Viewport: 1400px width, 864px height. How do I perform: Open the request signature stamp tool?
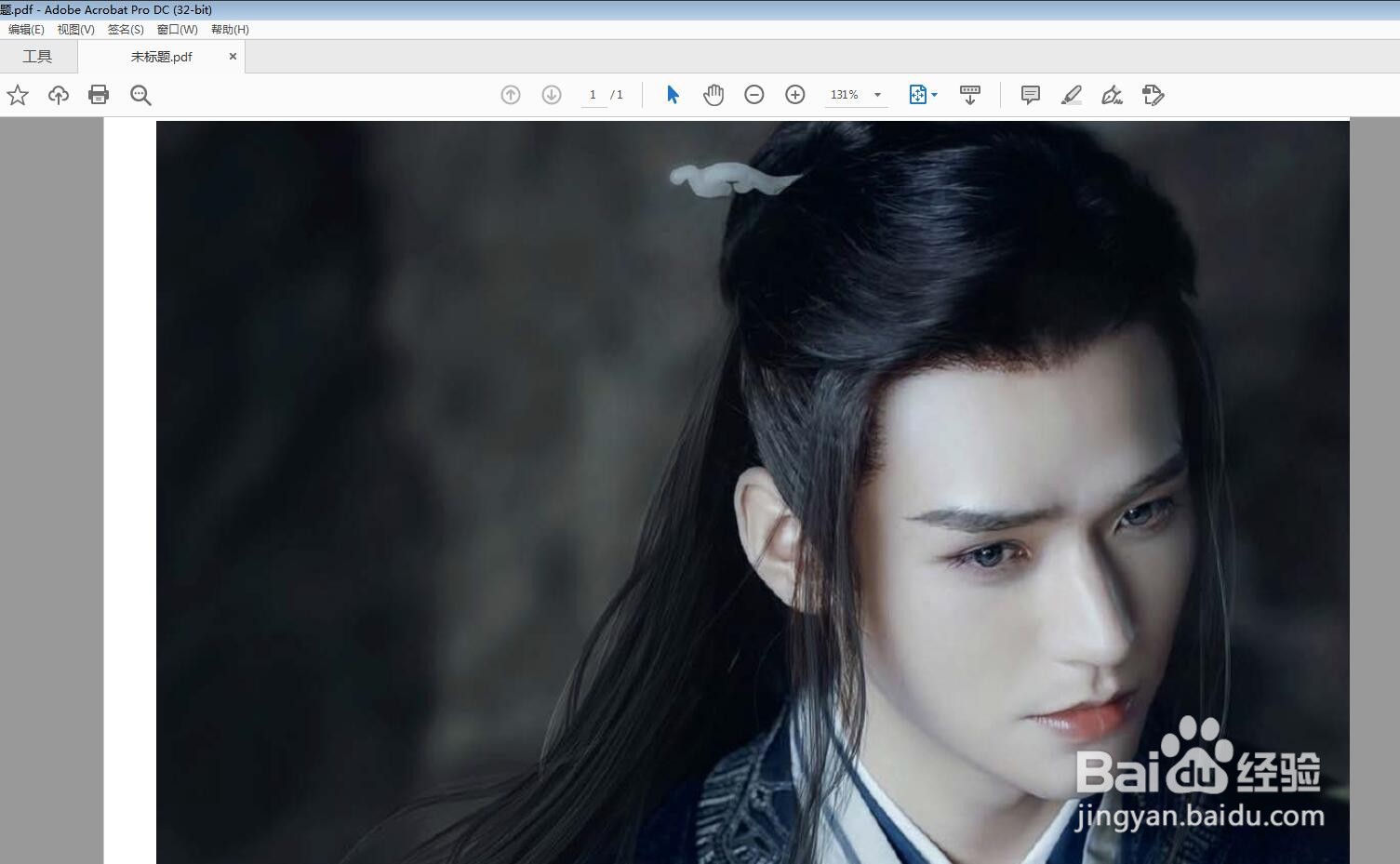click(x=1153, y=95)
